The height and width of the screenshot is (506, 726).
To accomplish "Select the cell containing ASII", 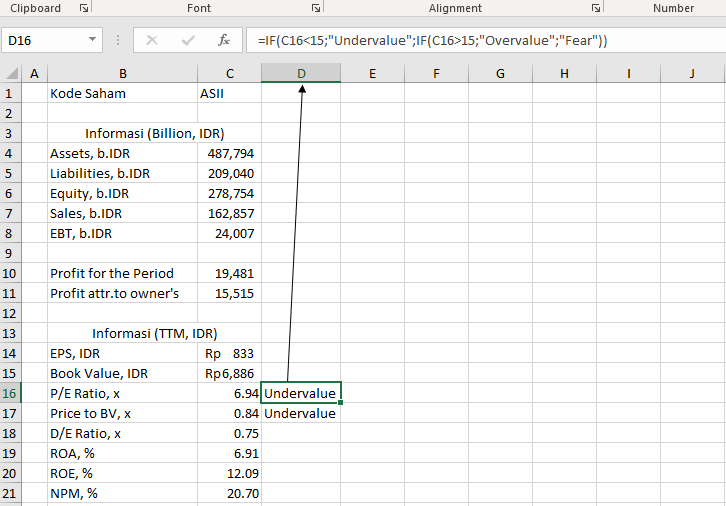I will pyautogui.click(x=229, y=93).
